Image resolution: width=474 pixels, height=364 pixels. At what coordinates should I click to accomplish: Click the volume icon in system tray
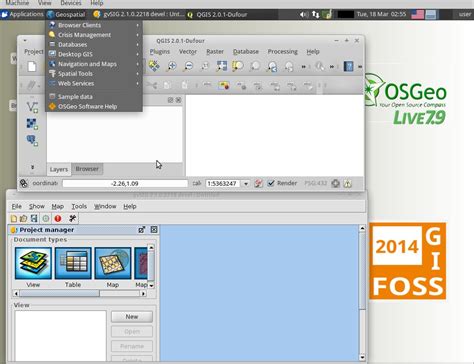click(x=303, y=14)
